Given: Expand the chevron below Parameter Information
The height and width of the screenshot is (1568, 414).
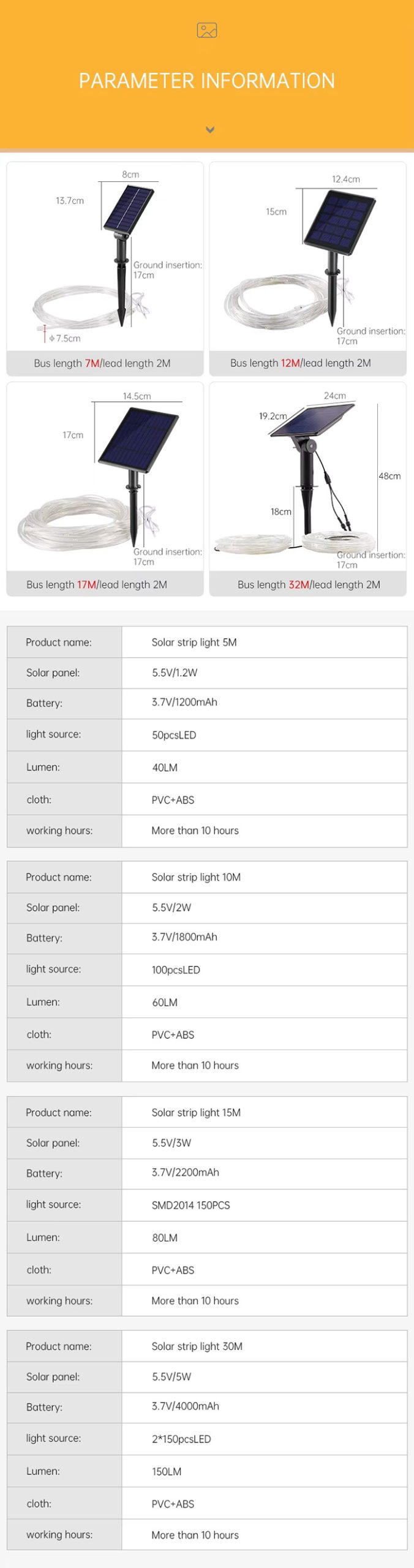Looking at the screenshot, I should pyautogui.click(x=210, y=130).
